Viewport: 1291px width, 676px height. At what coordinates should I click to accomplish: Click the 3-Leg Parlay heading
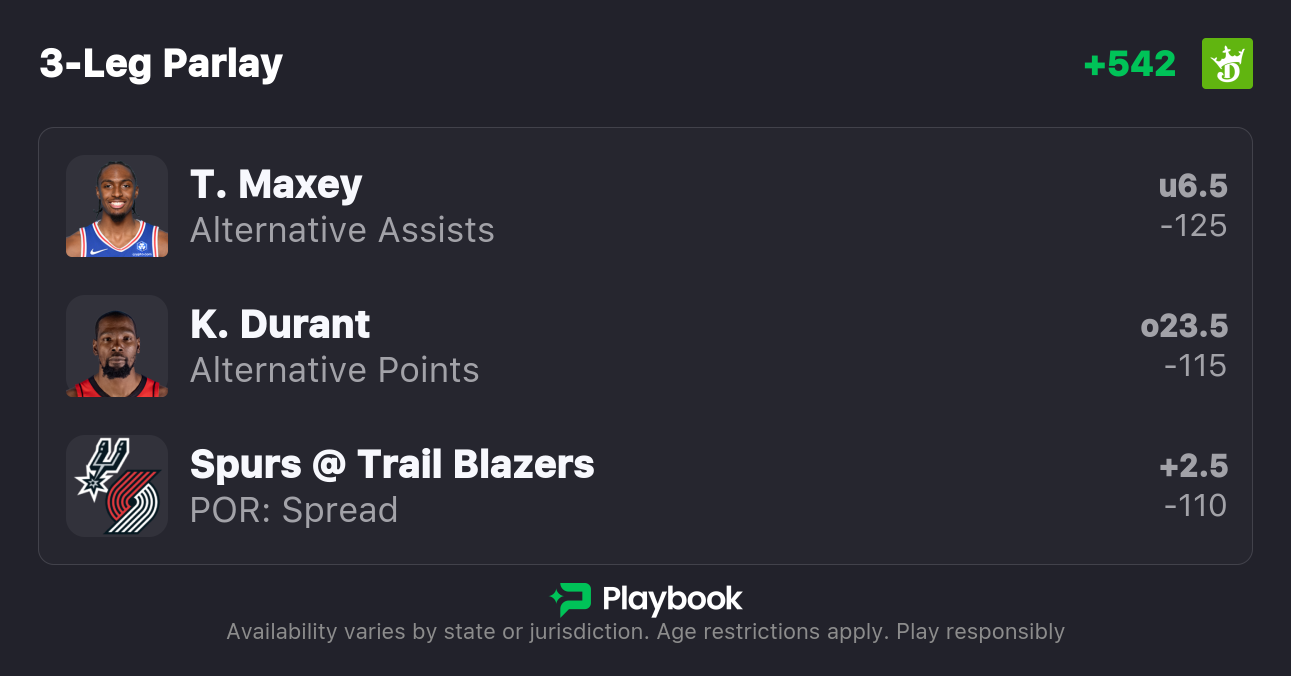[x=161, y=64]
